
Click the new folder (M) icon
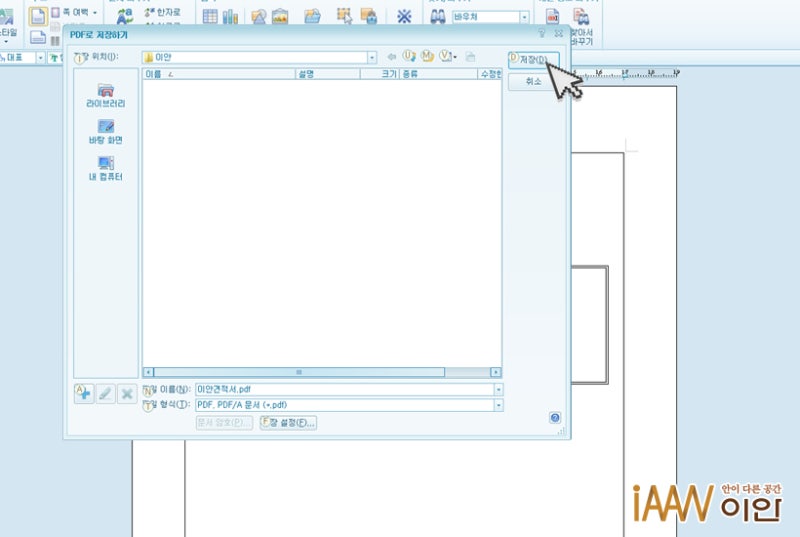click(x=428, y=56)
